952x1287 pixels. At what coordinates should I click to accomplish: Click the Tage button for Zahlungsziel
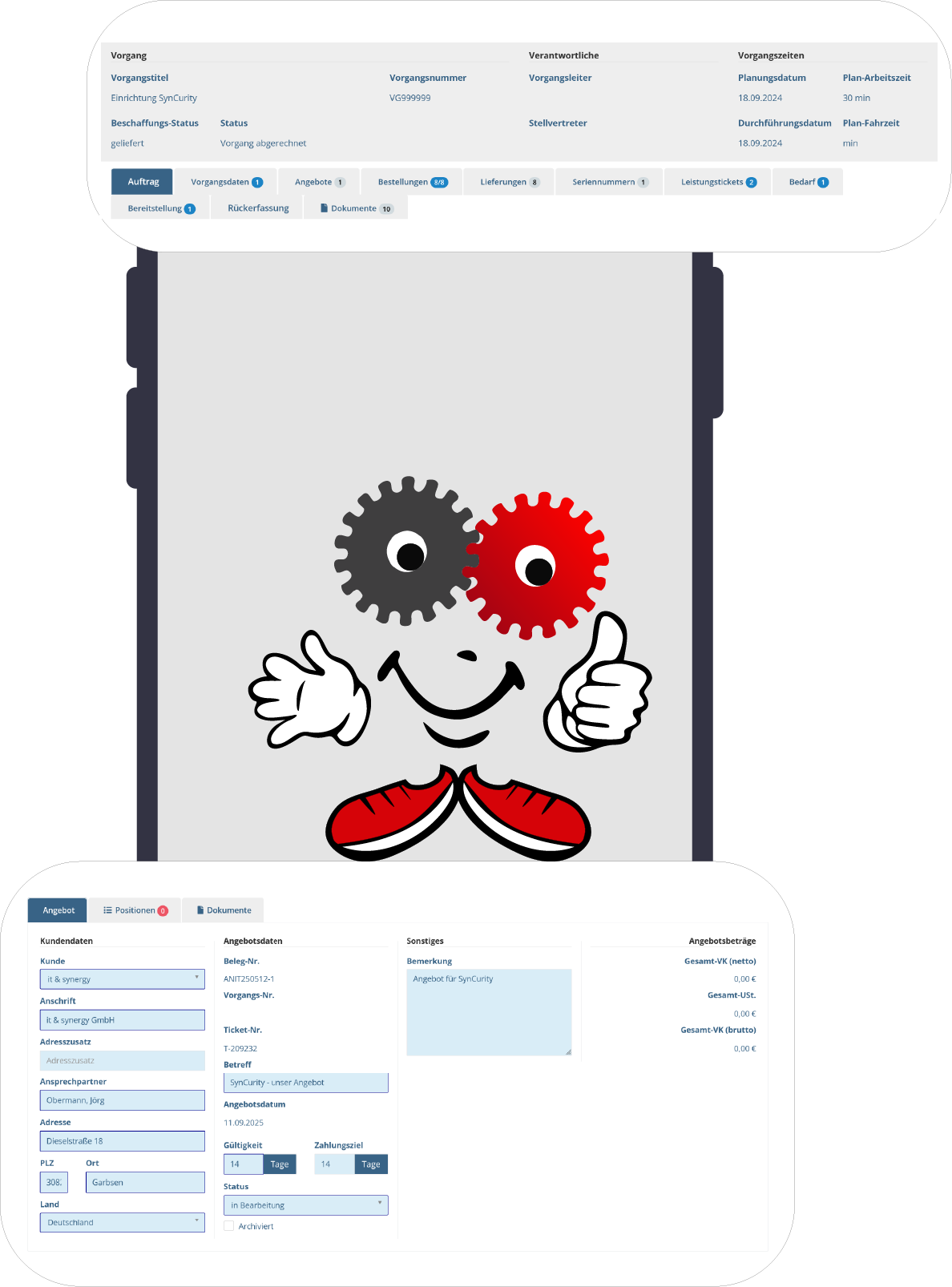pos(371,1164)
